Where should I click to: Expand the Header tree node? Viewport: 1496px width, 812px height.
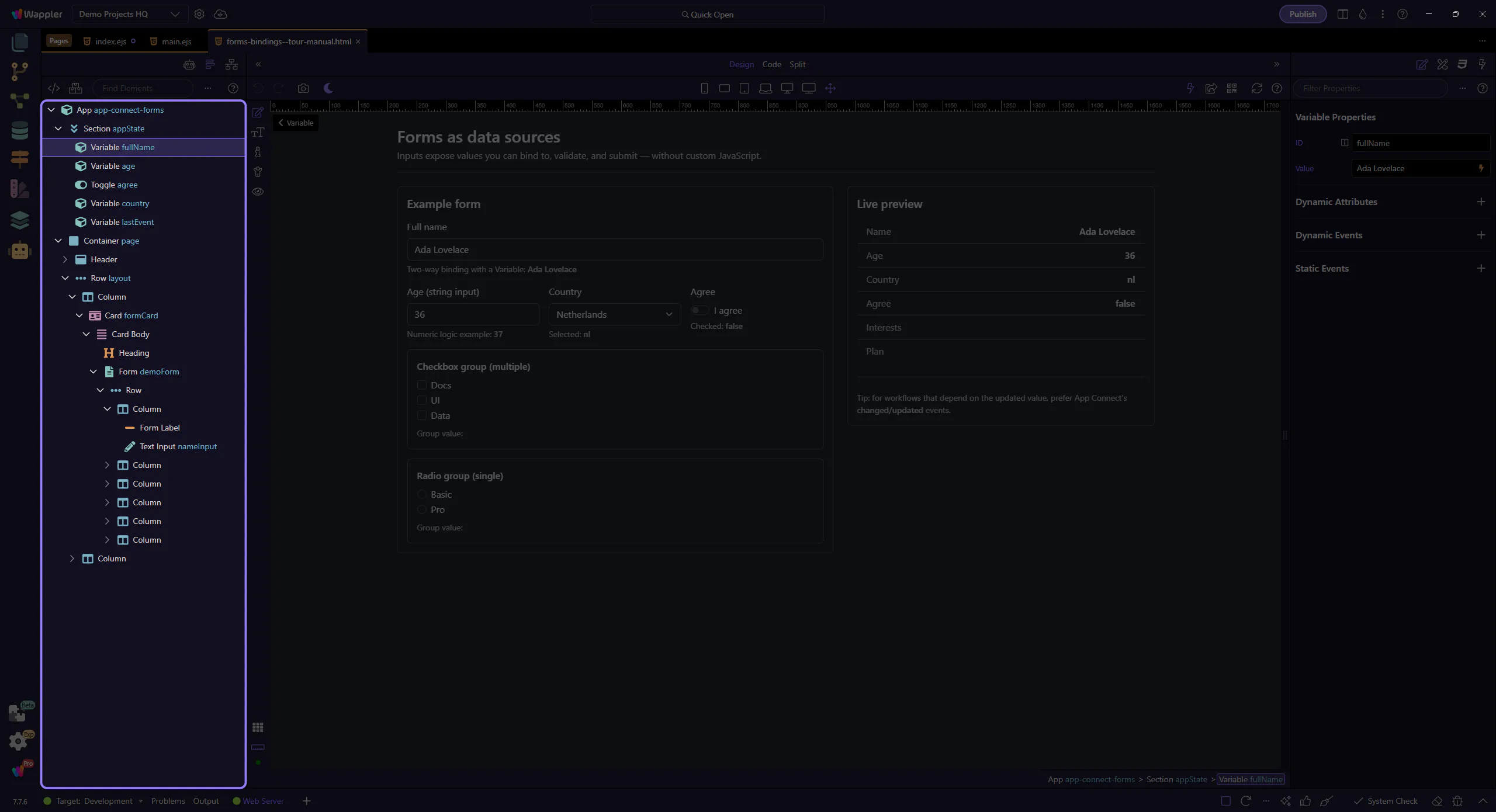coord(65,259)
